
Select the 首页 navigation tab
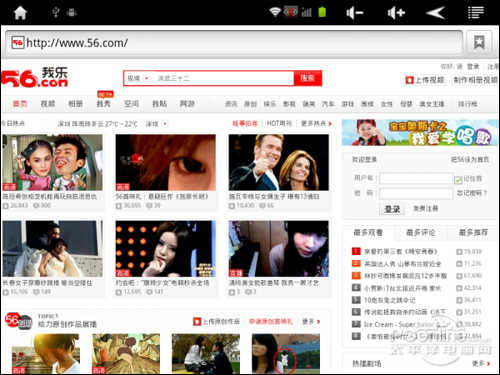coord(20,104)
